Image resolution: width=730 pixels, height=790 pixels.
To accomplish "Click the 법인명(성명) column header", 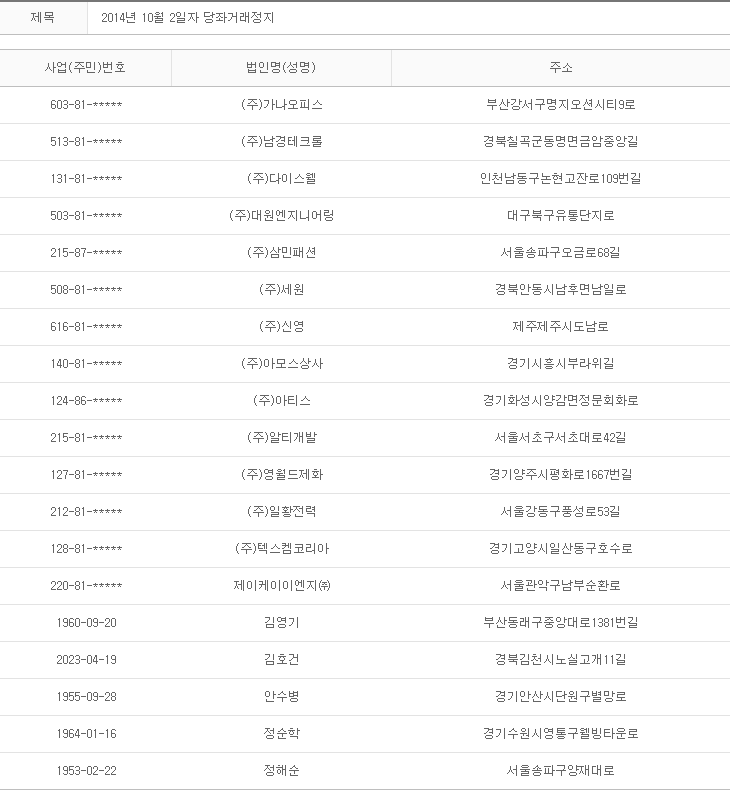I will [x=281, y=68].
